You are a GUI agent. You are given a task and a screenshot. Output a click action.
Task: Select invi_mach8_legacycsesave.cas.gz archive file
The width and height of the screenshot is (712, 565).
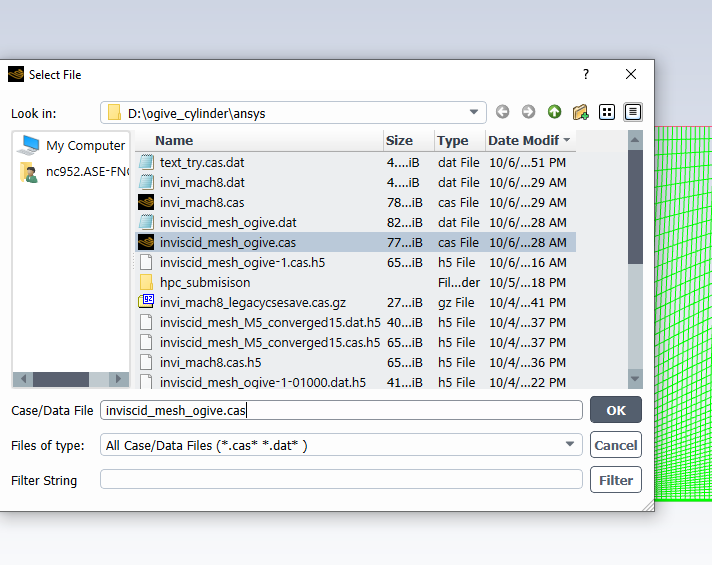[x=254, y=302]
